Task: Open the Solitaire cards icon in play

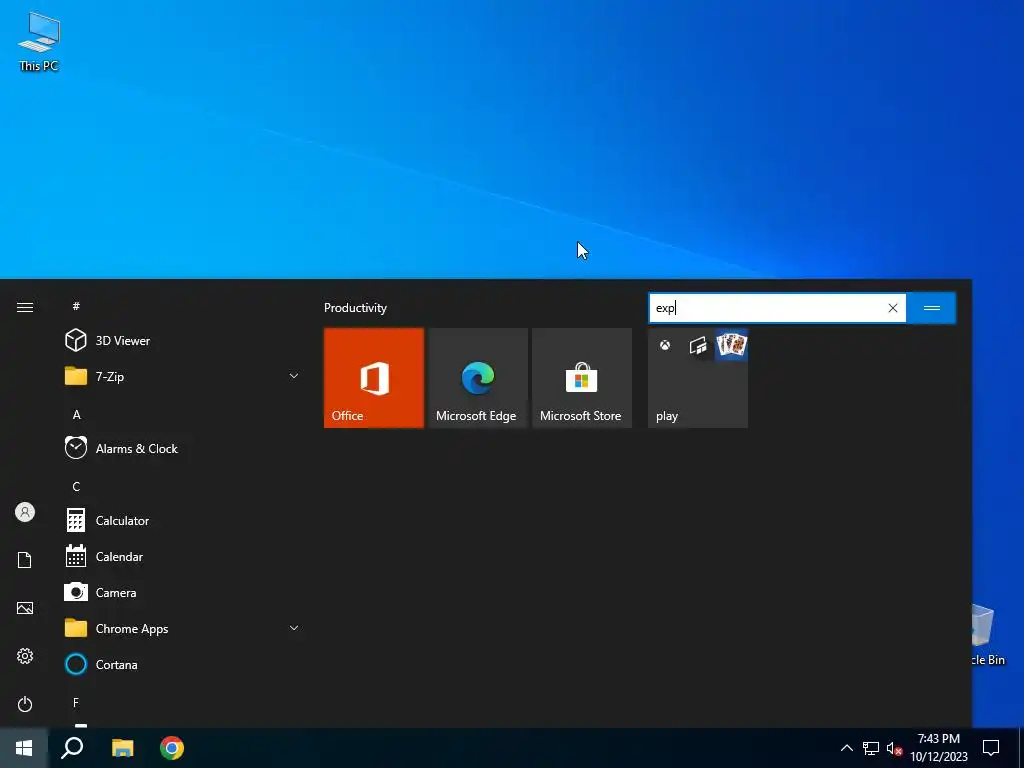Action: pyautogui.click(x=731, y=345)
